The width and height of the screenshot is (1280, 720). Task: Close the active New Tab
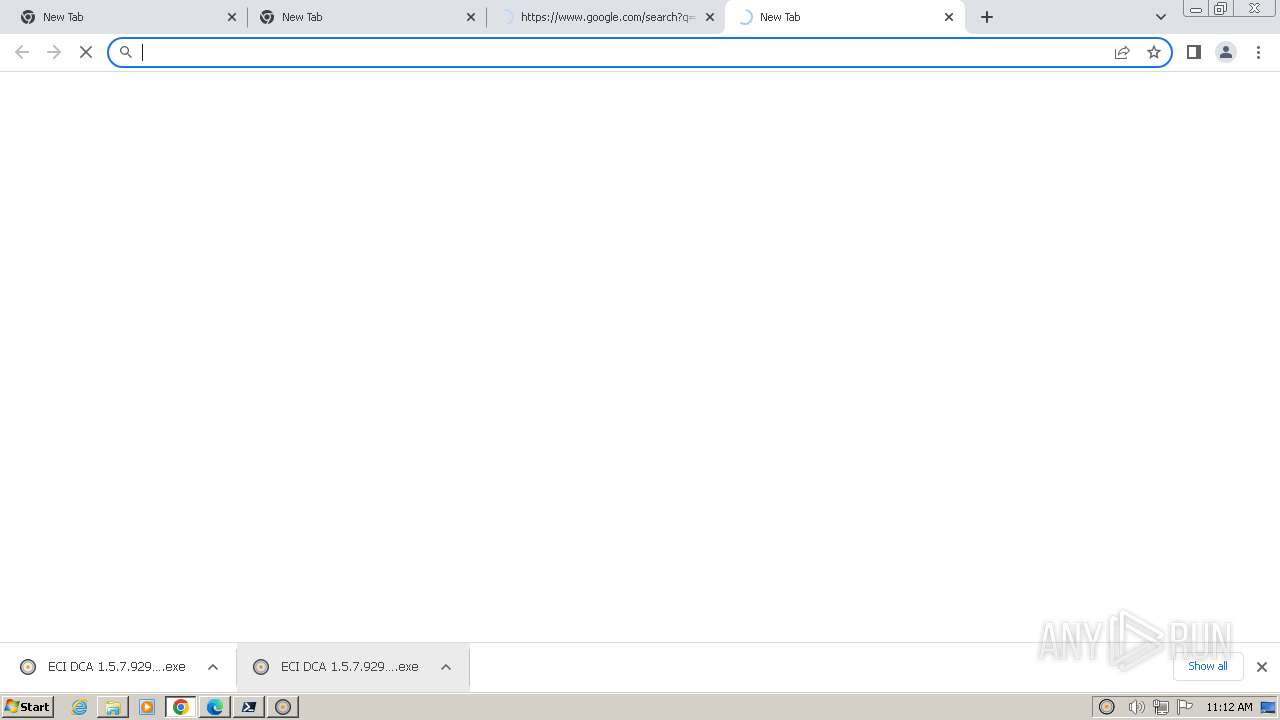click(x=949, y=17)
